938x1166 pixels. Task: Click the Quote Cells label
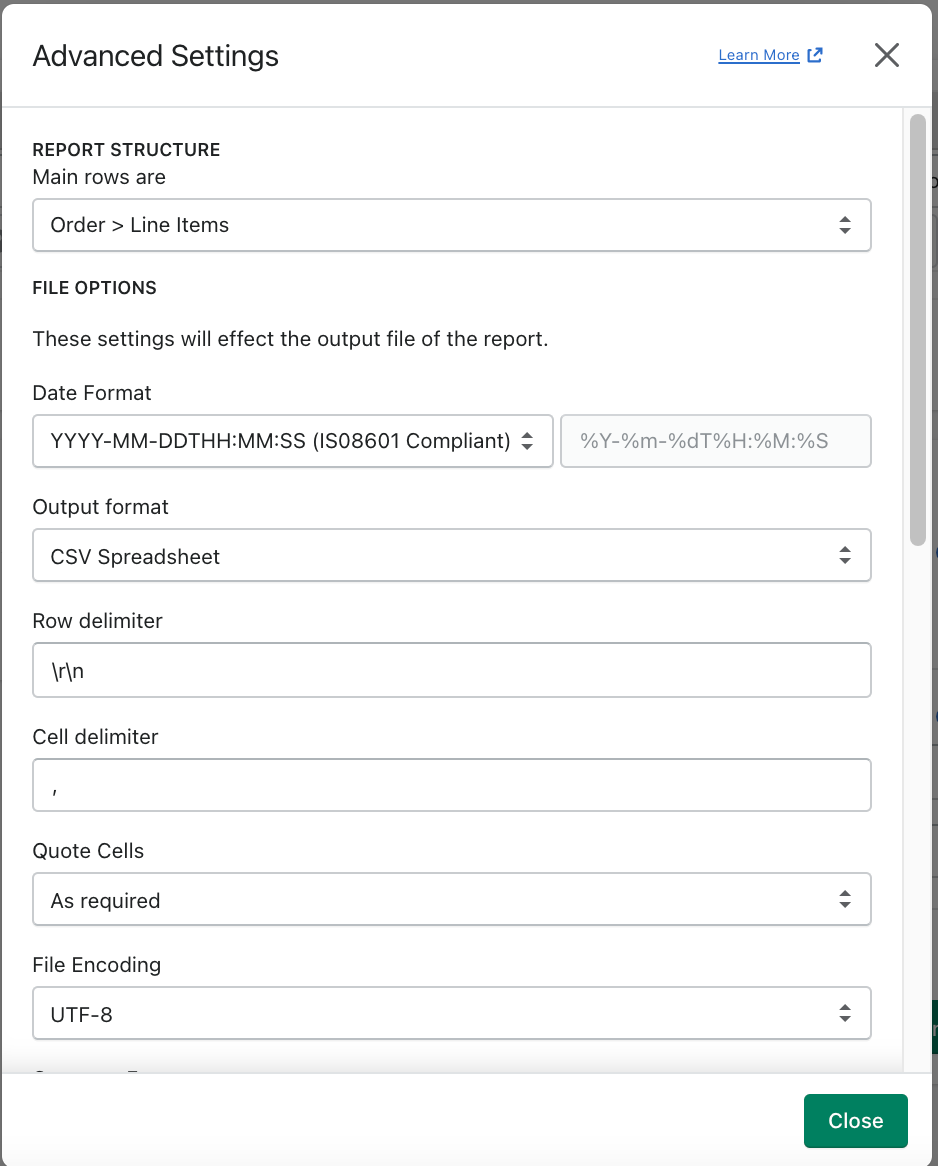tap(89, 851)
